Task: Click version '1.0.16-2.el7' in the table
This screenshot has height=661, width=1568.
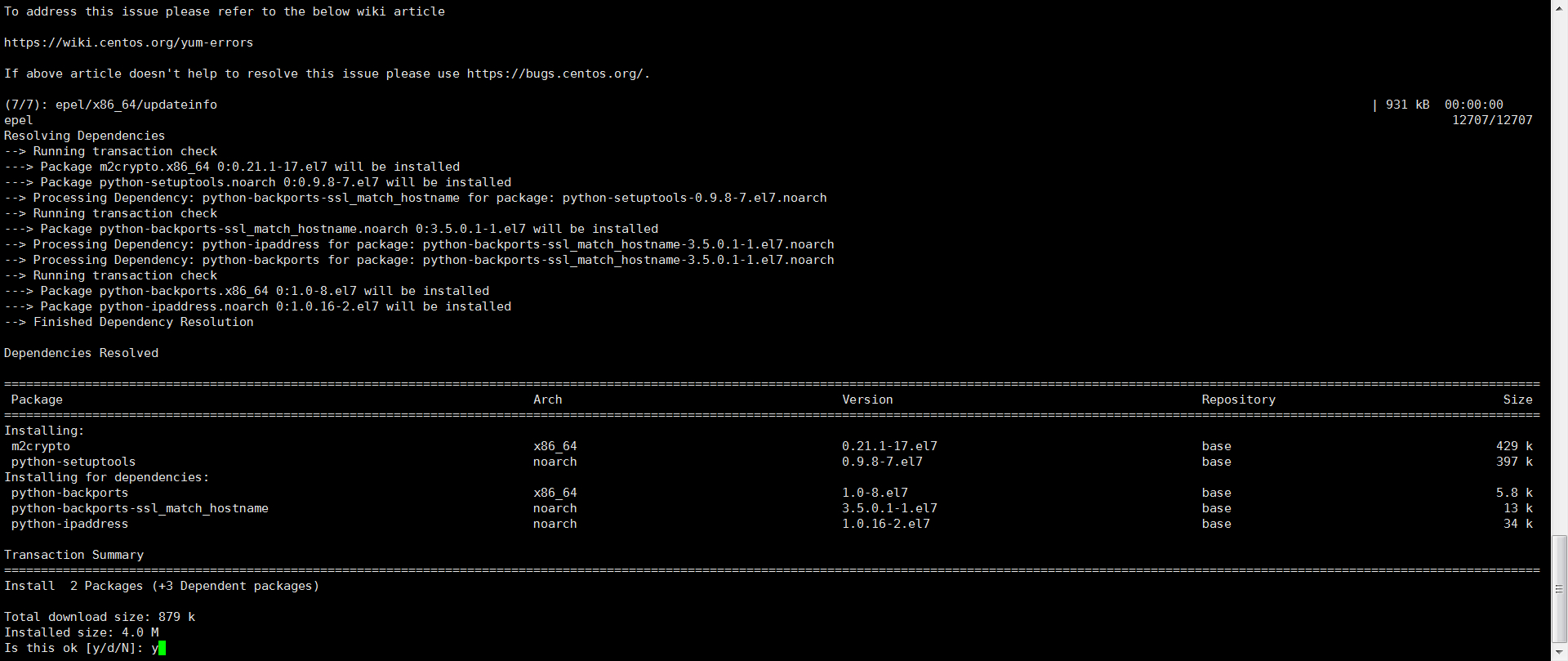Action: point(886,524)
